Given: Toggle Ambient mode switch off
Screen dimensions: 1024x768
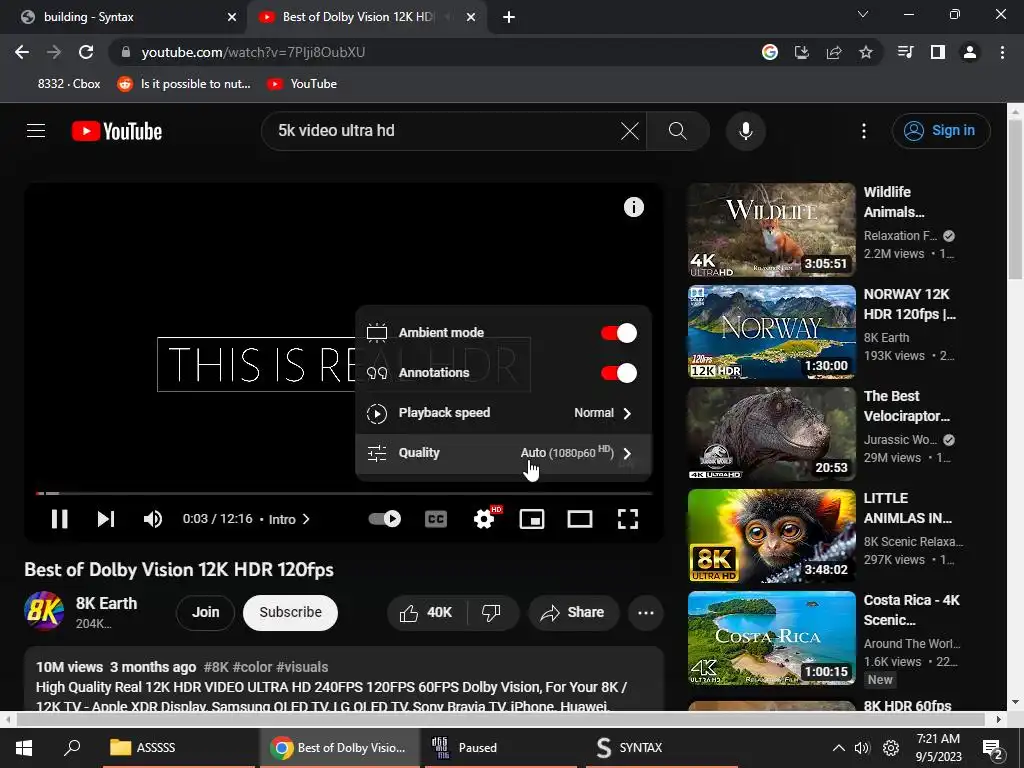Looking at the screenshot, I should (618, 333).
